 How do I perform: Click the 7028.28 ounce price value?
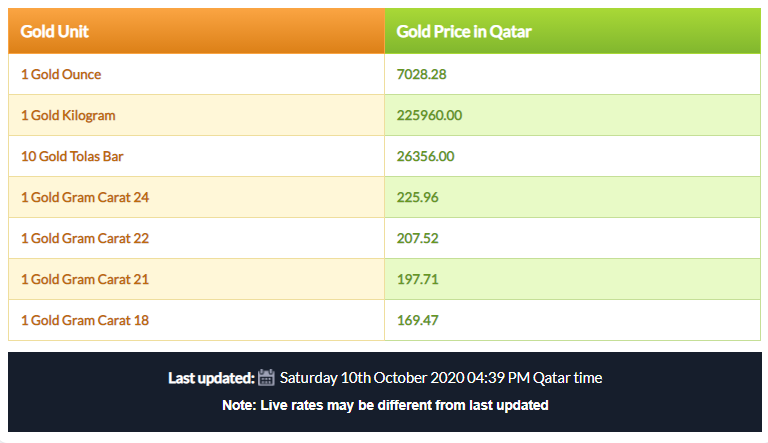point(421,74)
